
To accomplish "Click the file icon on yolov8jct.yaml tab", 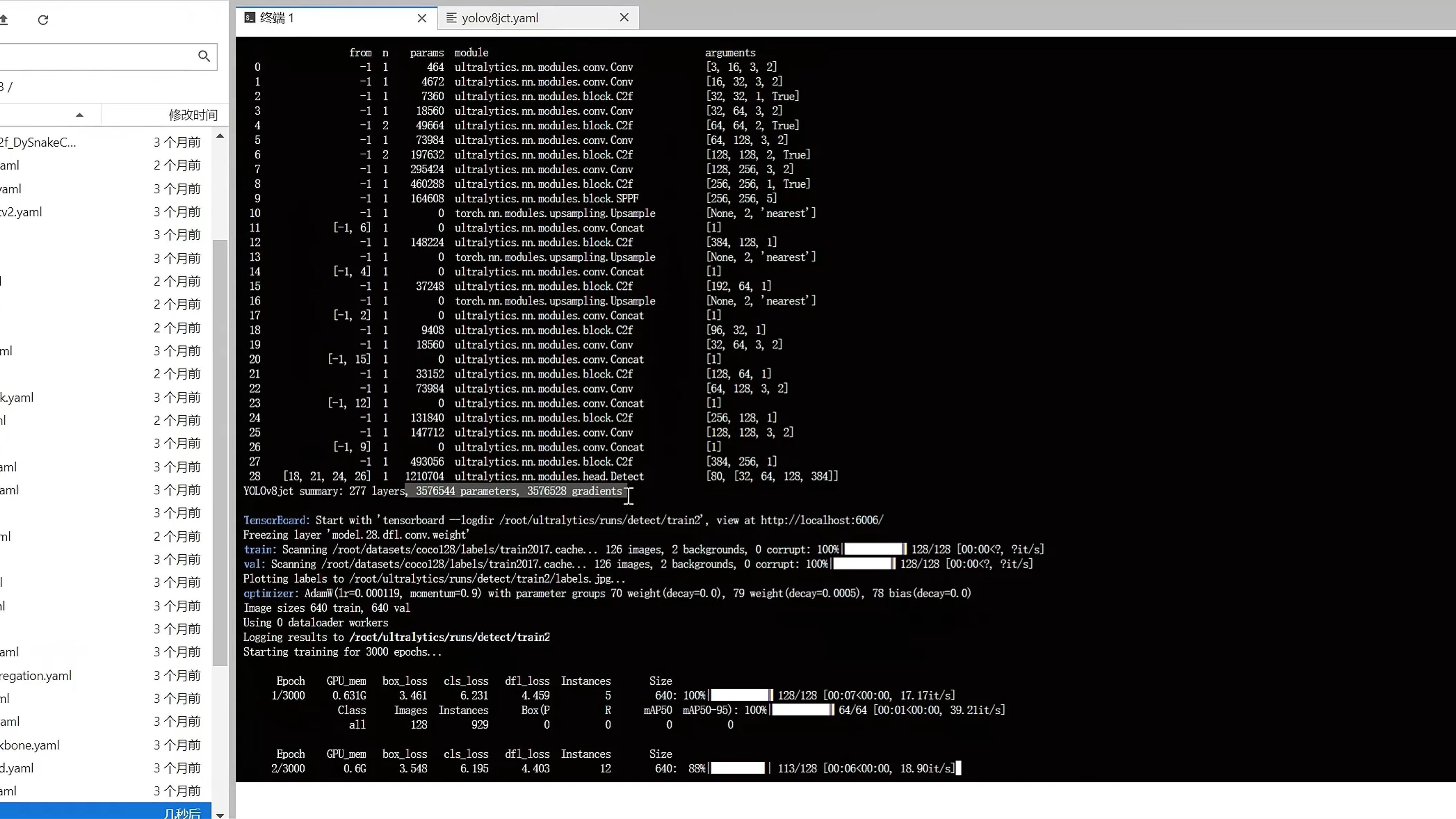I will tap(452, 17).
